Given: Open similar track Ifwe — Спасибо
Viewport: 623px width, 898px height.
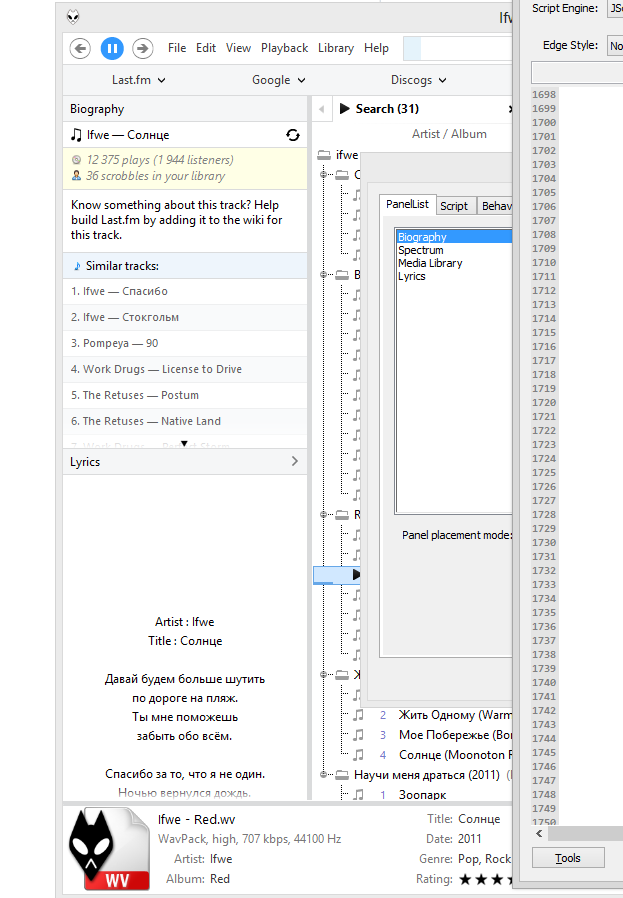Looking at the screenshot, I should click(x=185, y=292).
